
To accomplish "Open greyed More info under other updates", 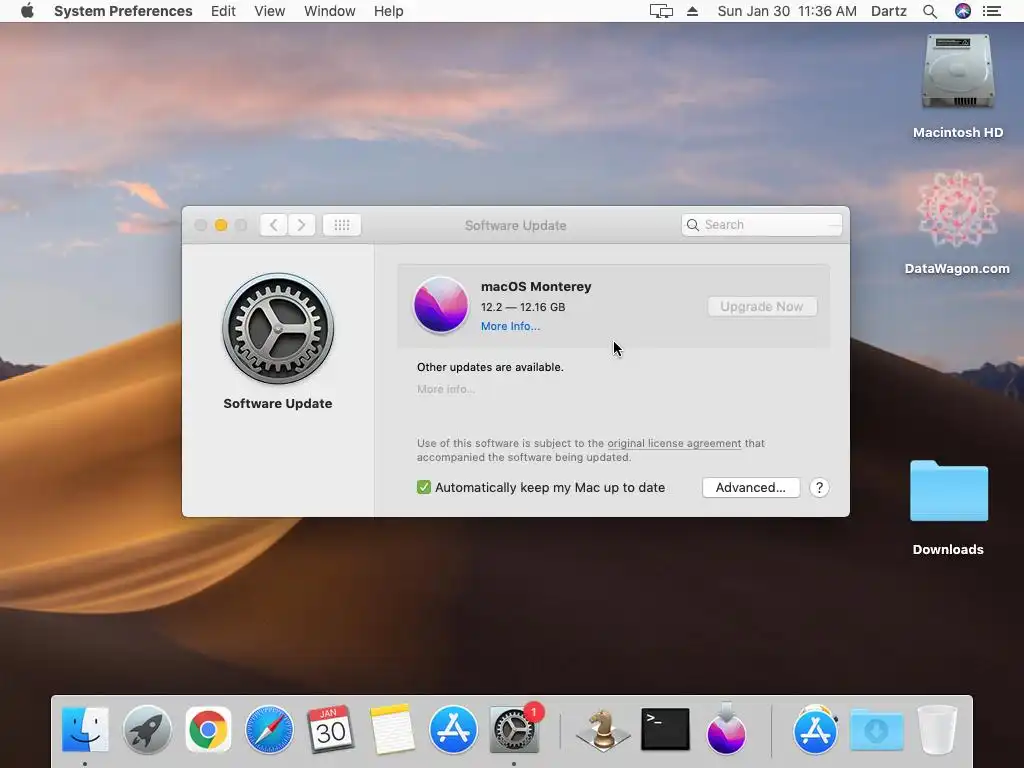I will (x=445, y=389).
